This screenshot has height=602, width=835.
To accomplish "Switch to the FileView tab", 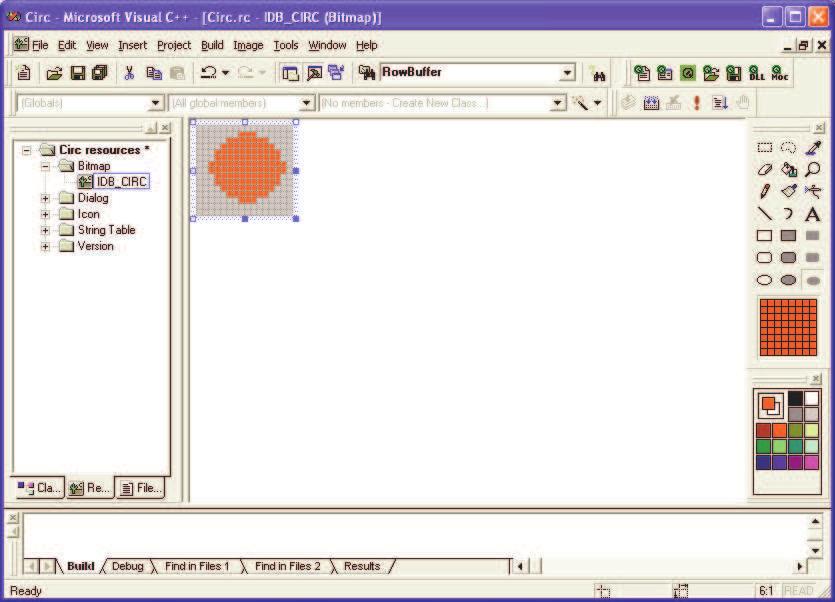I will point(141,487).
